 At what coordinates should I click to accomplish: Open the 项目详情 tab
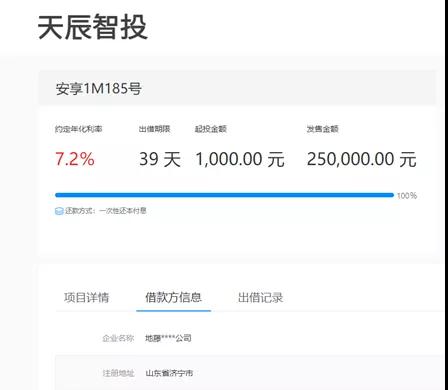pos(86,297)
